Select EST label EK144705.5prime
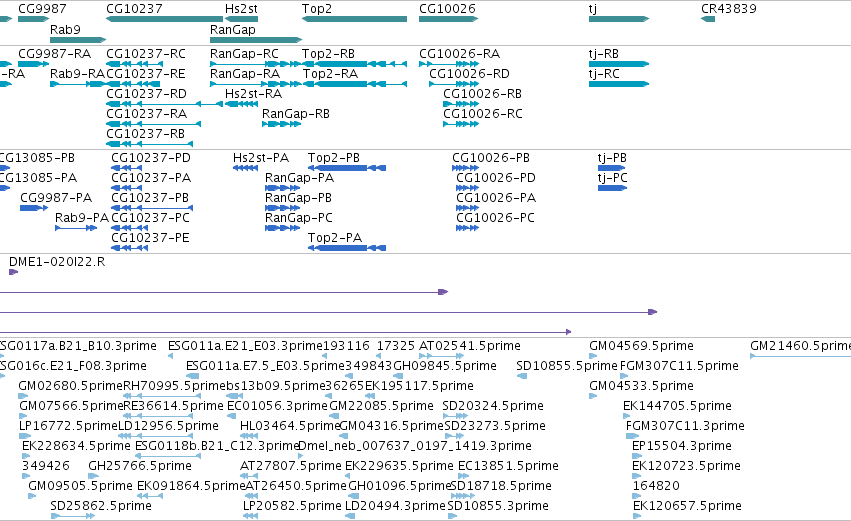Viewport: 851px width, 521px height. click(x=677, y=406)
